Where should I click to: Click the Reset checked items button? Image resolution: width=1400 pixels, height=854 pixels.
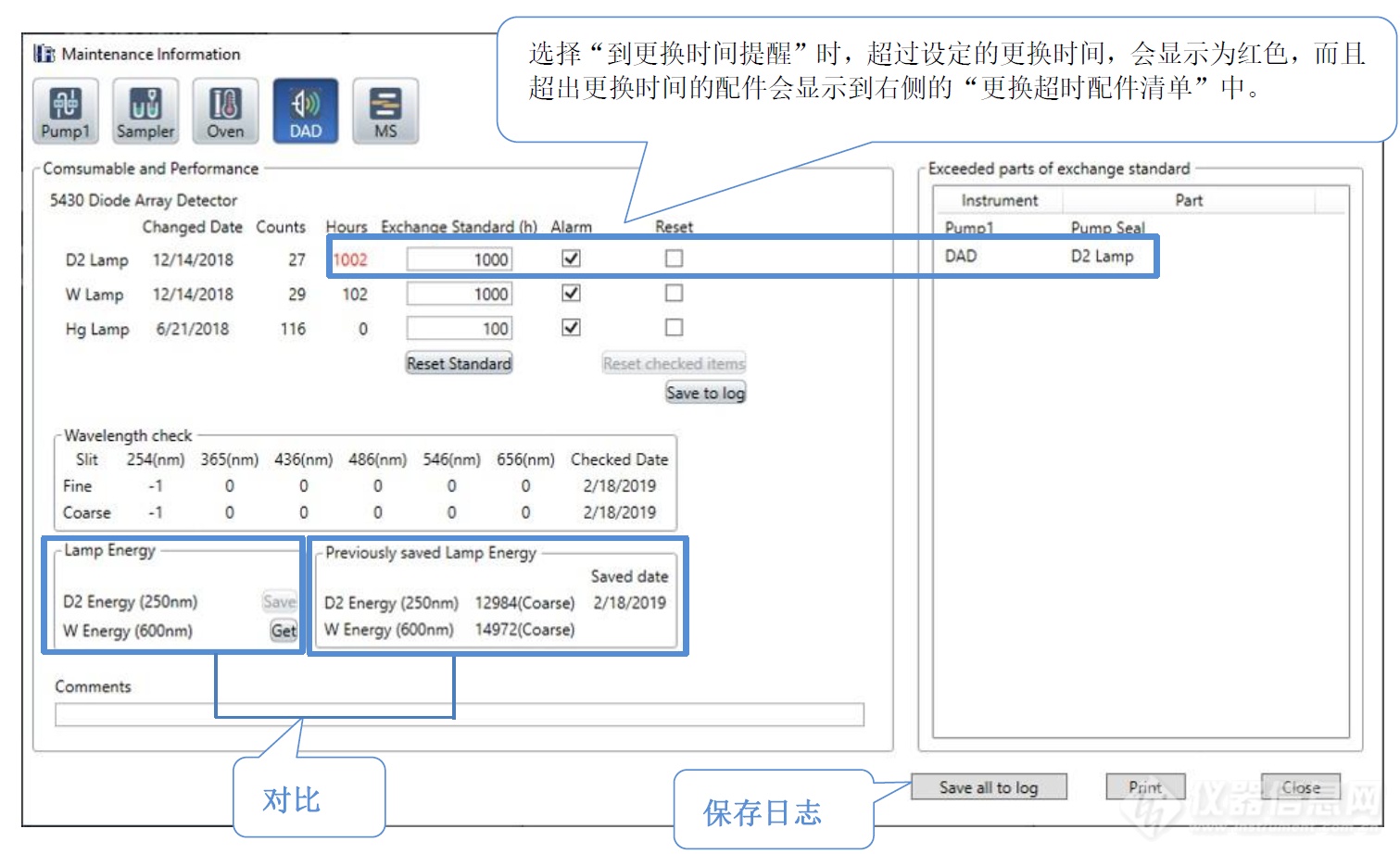pos(675,363)
